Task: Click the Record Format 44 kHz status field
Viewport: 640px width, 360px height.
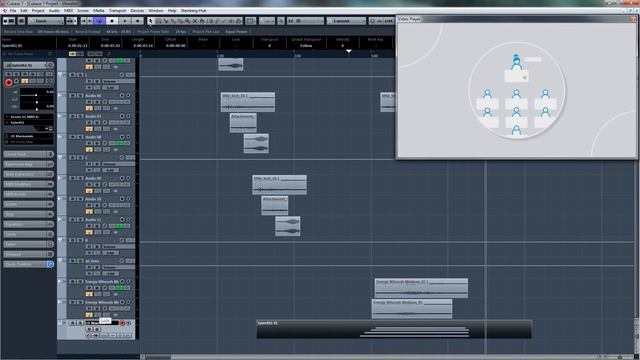Action: click(x=118, y=31)
